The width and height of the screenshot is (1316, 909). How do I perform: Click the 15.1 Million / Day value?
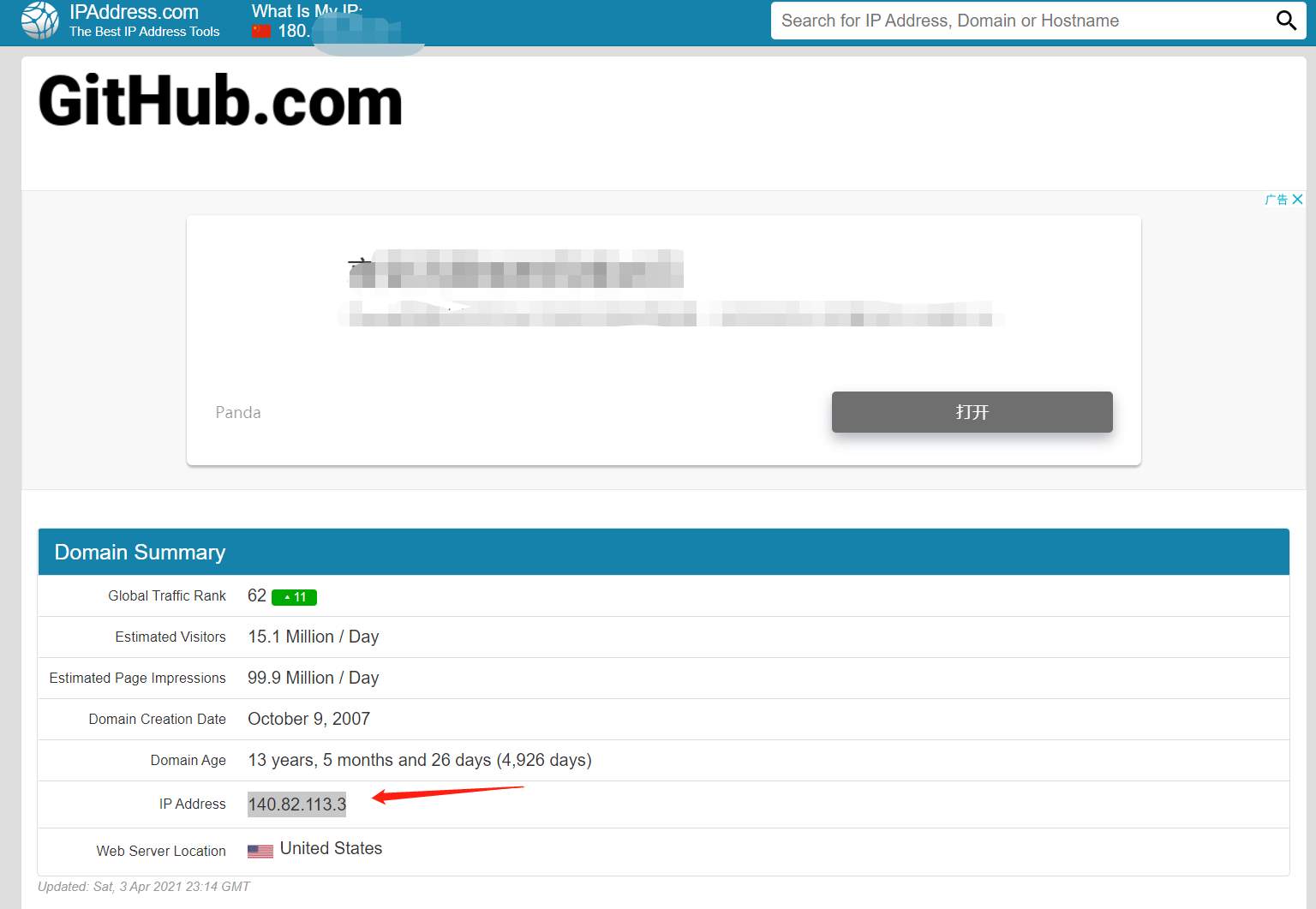(x=314, y=637)
